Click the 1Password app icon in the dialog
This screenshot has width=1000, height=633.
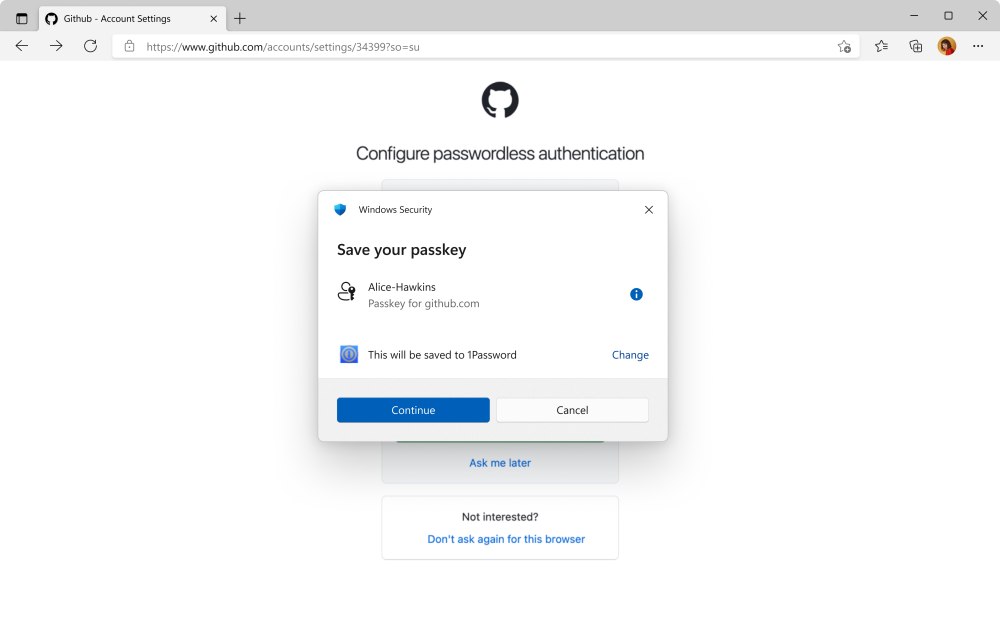coord(348,354)
